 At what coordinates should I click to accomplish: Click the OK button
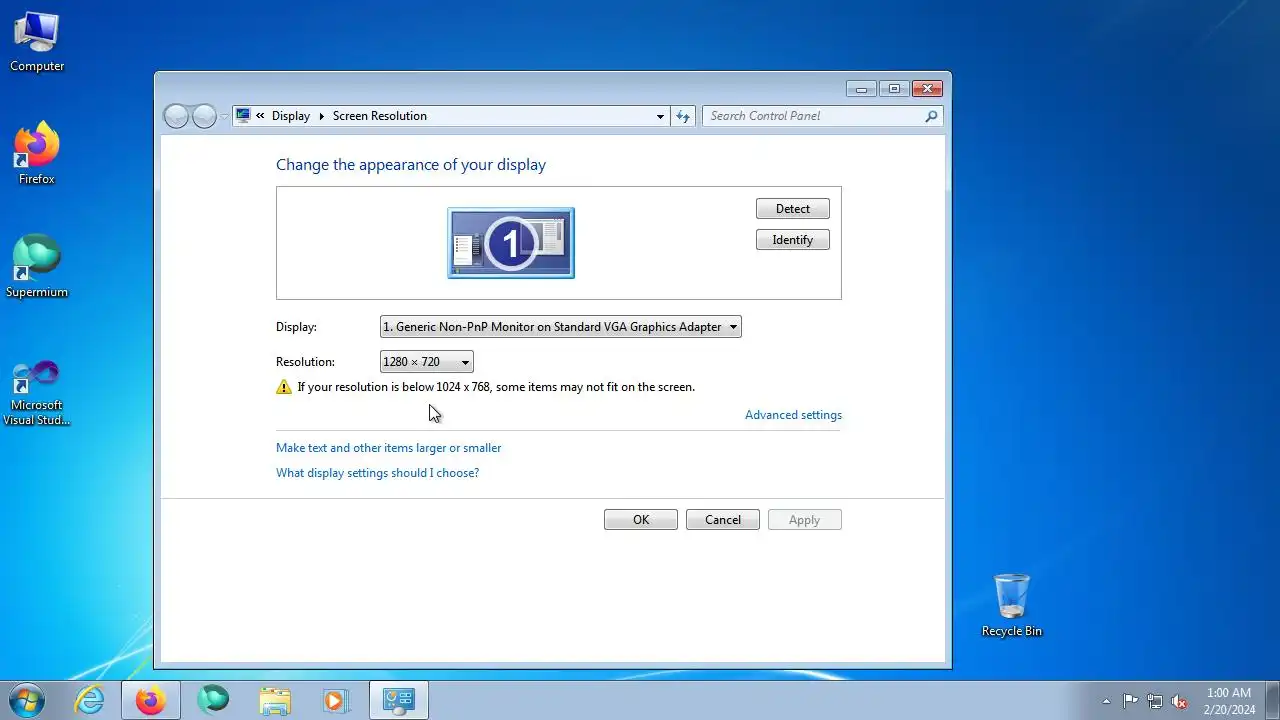pos(641,520)
